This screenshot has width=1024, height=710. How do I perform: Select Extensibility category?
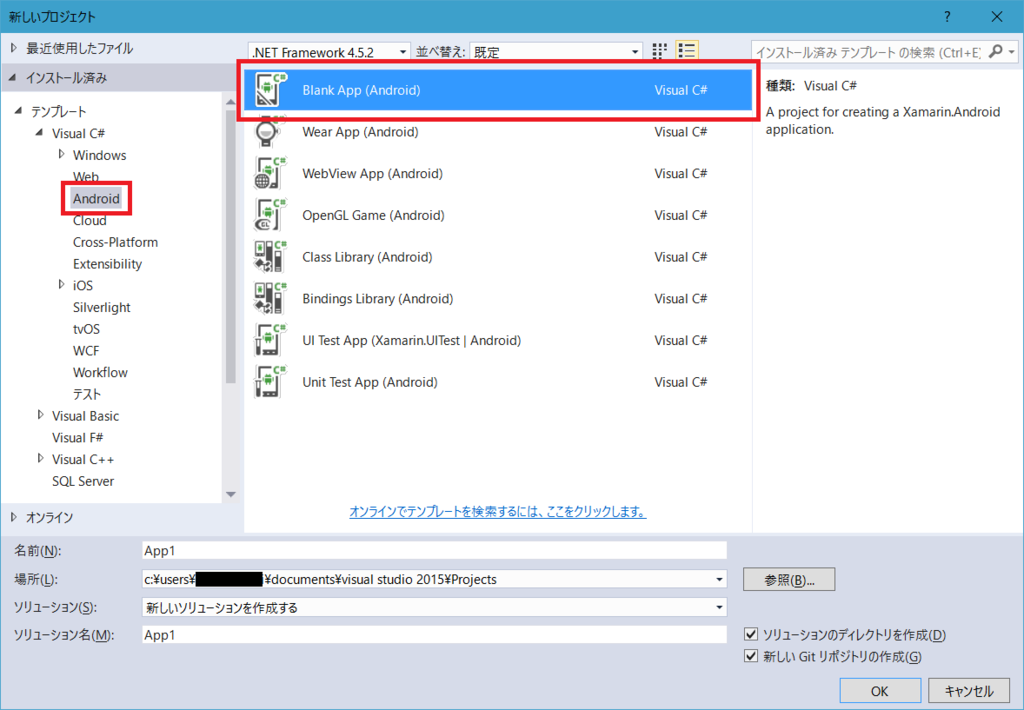coord(107,264)
